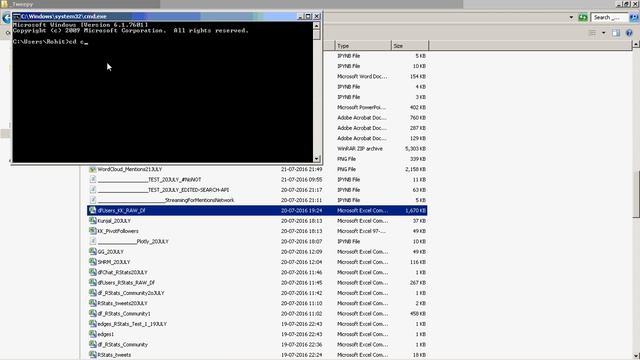Select file df_RStats_Community
Image resolution: width=640 pixels, height=360 pixels.
(x=122, y=344)
